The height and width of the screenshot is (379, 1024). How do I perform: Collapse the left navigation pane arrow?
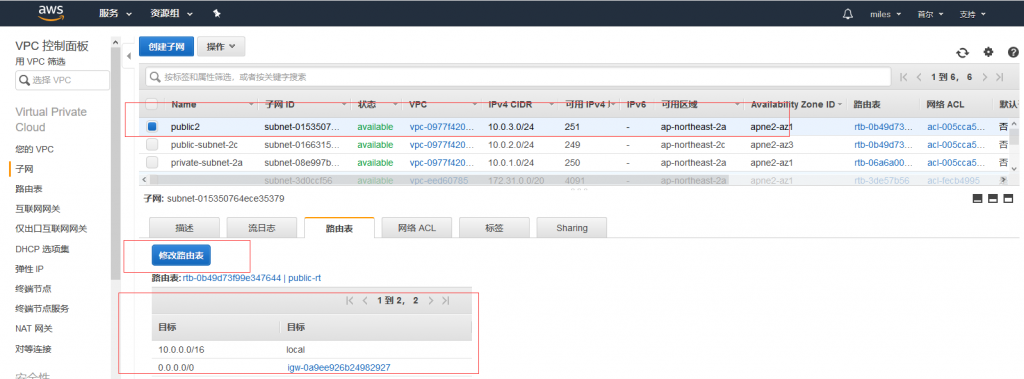click(x=129, y=56)
